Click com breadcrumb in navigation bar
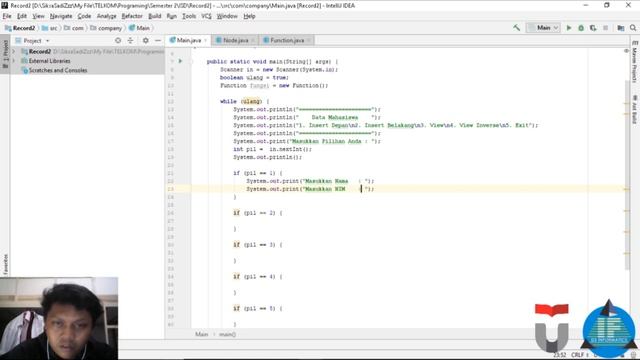Viewport: 640px width, 360px height. pos(74,28)
